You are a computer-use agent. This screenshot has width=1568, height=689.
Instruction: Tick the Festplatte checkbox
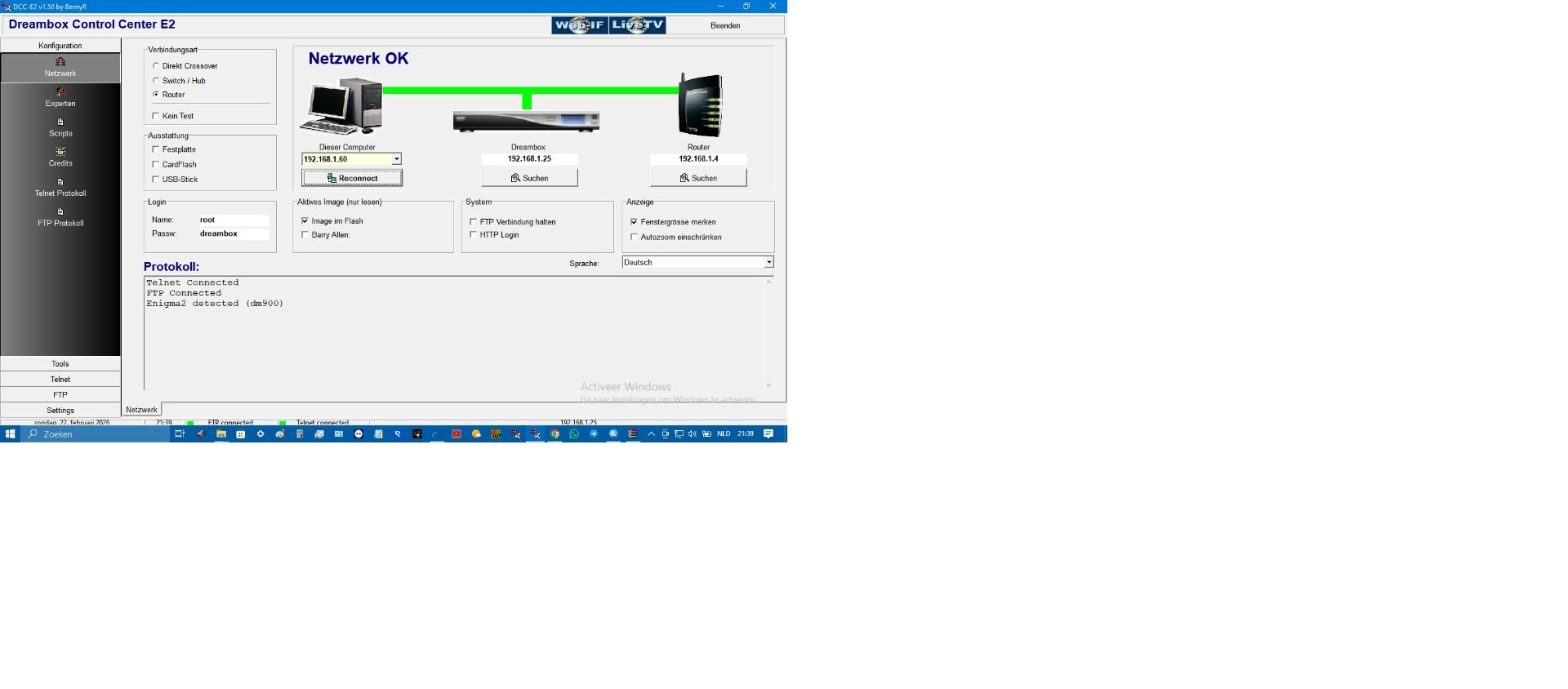point(156,149)
